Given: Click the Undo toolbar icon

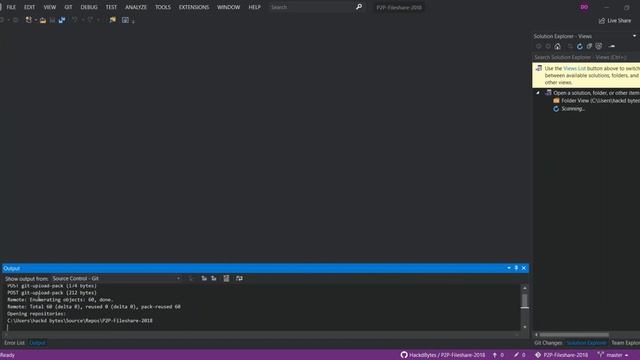Looking at the screenshot, I should point(75,20).
